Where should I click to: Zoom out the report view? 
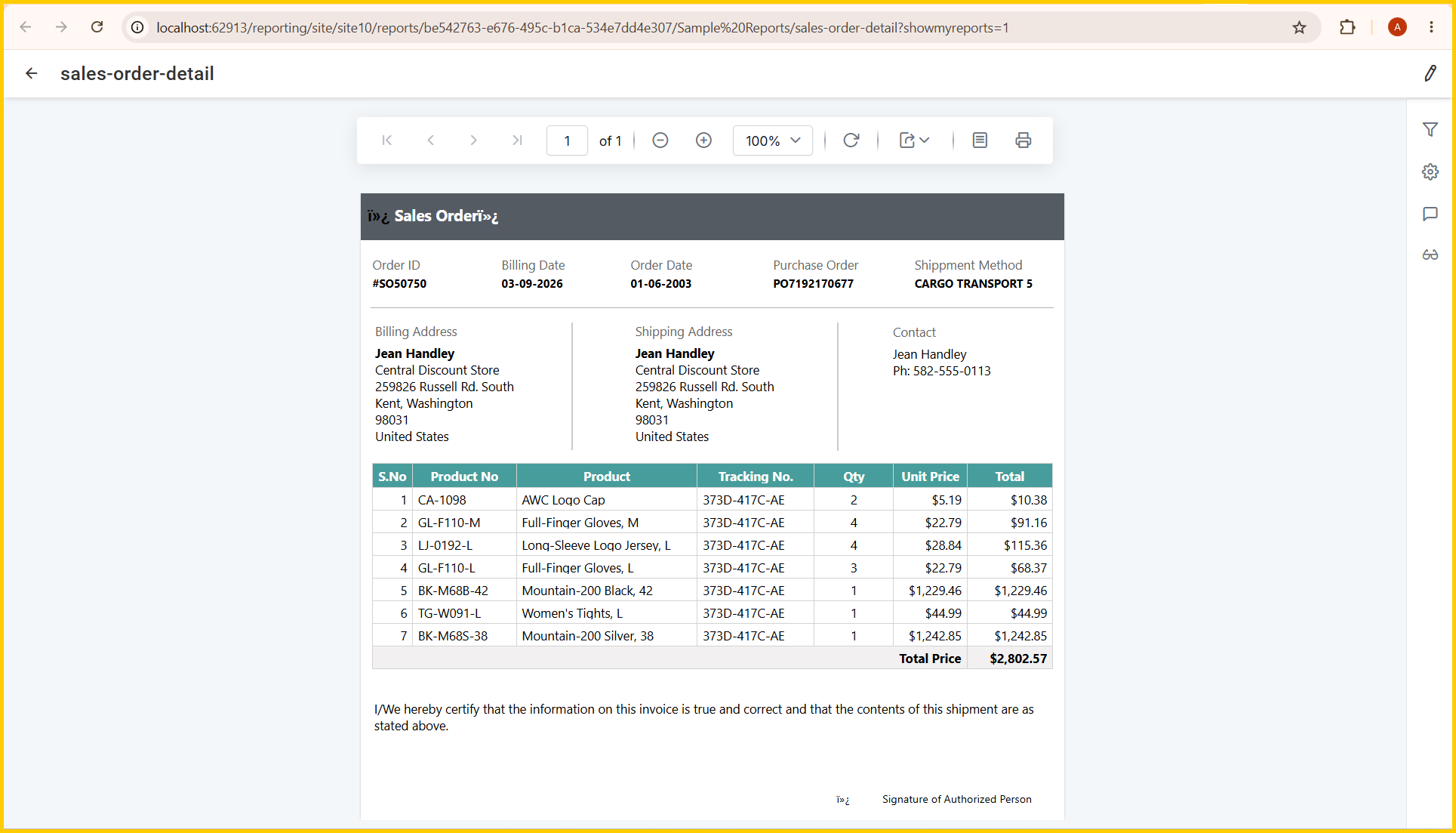click(x=660, y=140)
